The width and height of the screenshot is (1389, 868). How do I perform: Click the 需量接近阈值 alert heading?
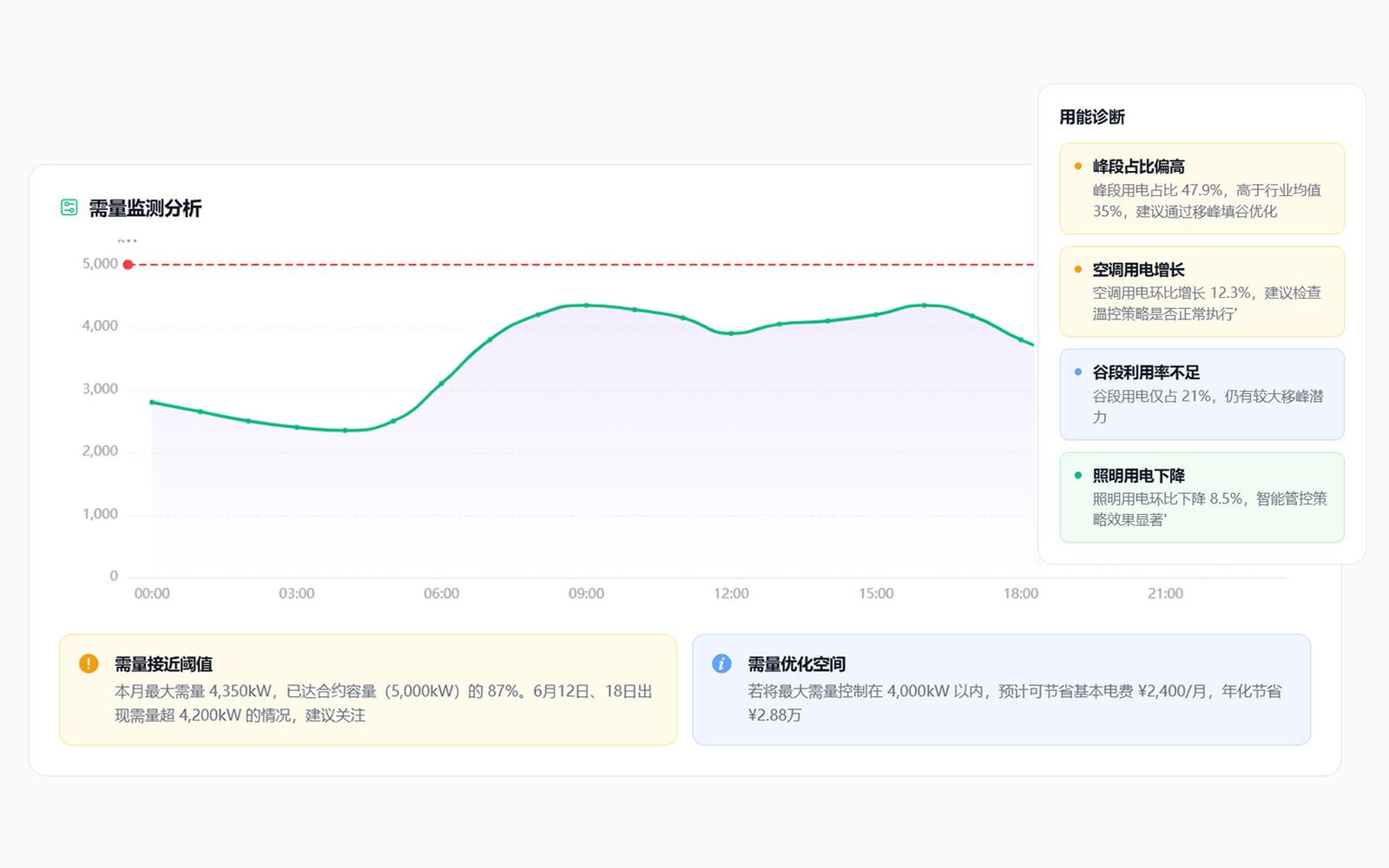pyautogui.click(x=163, y=664)
